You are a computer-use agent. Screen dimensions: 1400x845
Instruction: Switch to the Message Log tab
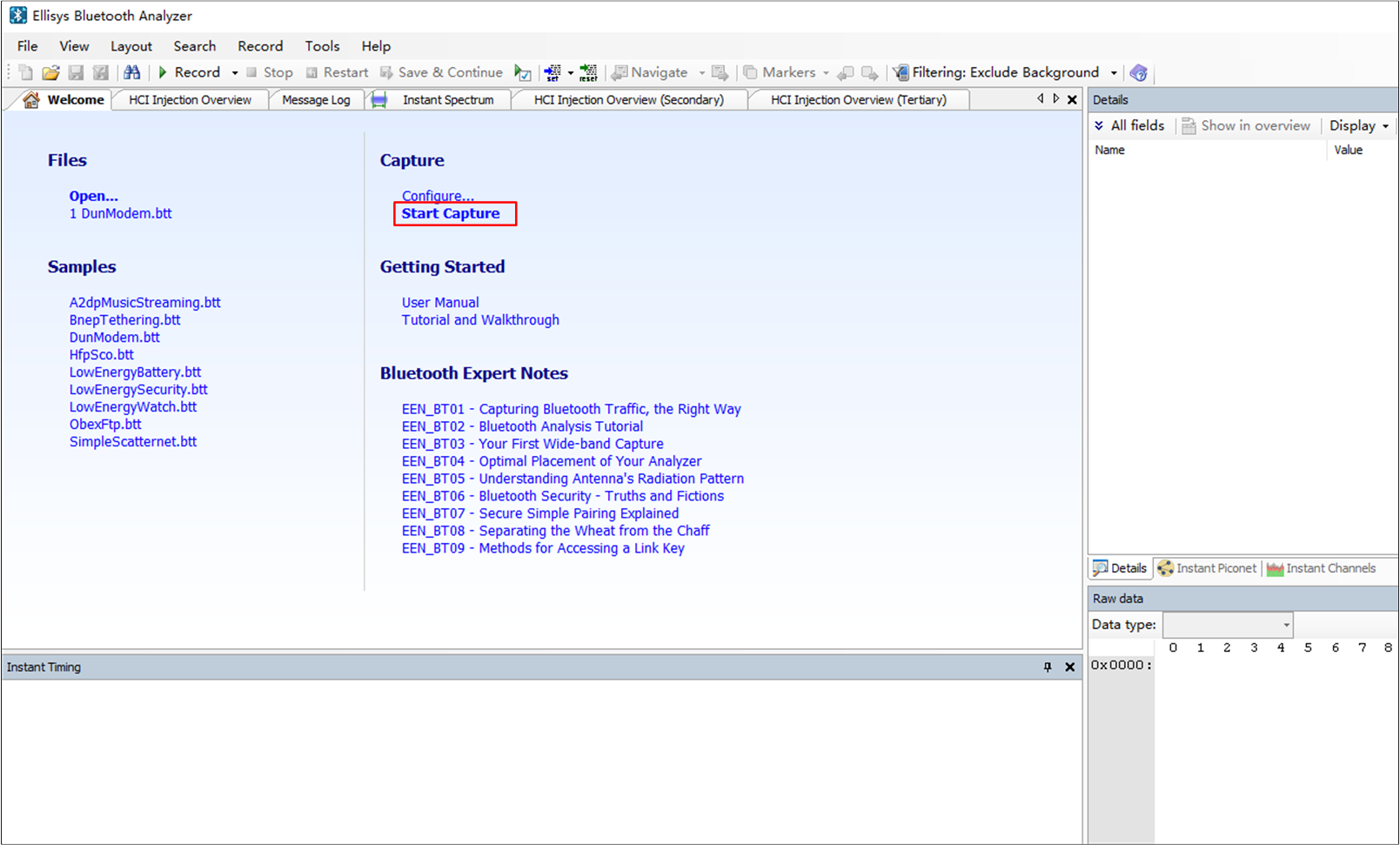pos(316,100)
